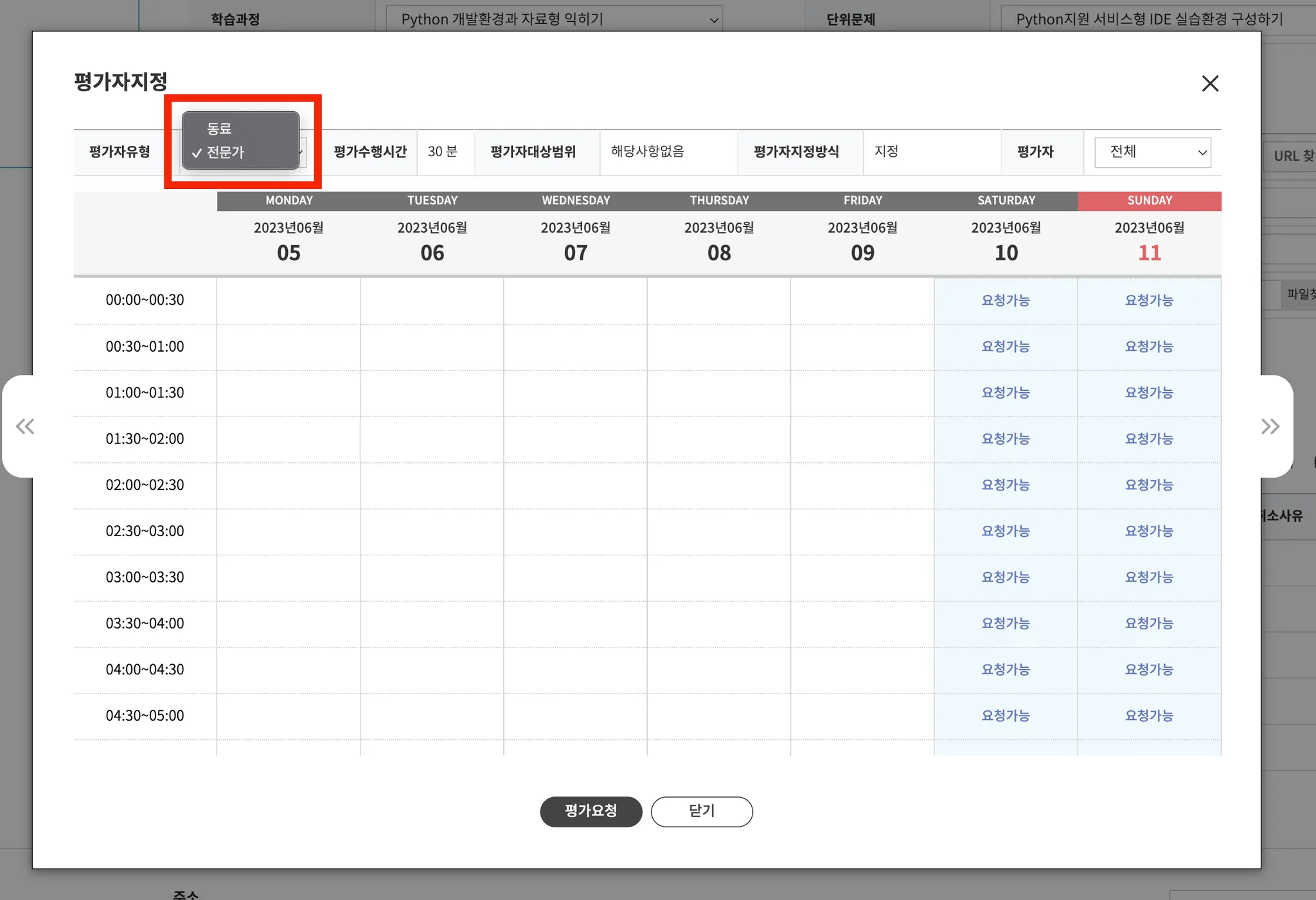Go to previous week with double-left arrow

pos(25,426)
